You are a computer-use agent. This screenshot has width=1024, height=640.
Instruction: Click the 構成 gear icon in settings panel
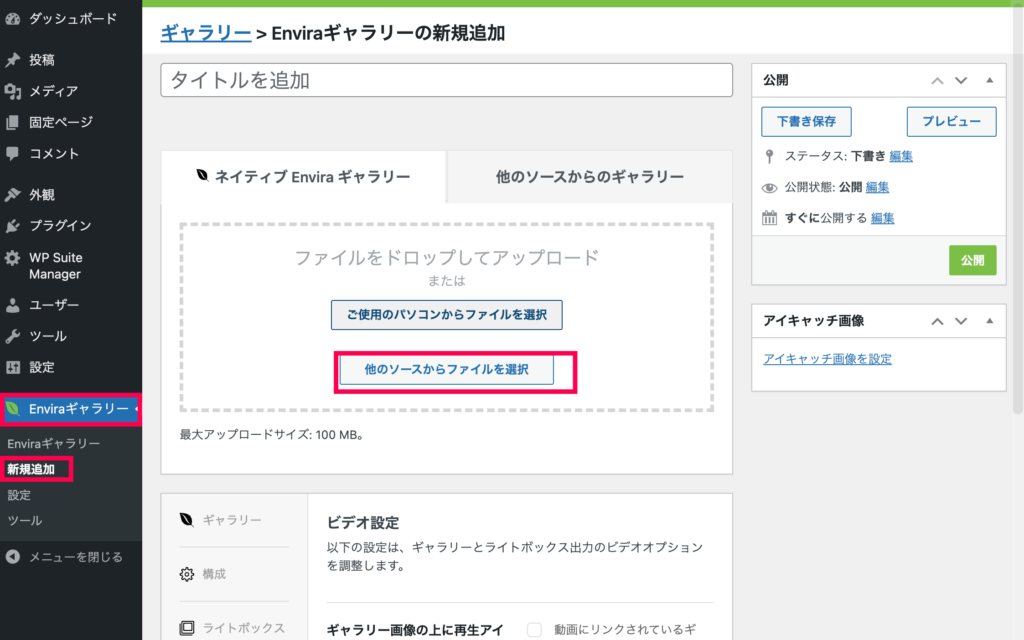tap(187, 574)
